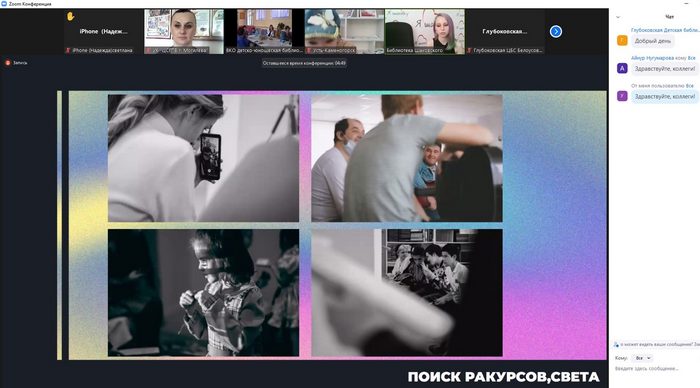700x388 pixels.
Task: Open the 'Кому: Все' recipient dropdown
Action: pos(643,358)
